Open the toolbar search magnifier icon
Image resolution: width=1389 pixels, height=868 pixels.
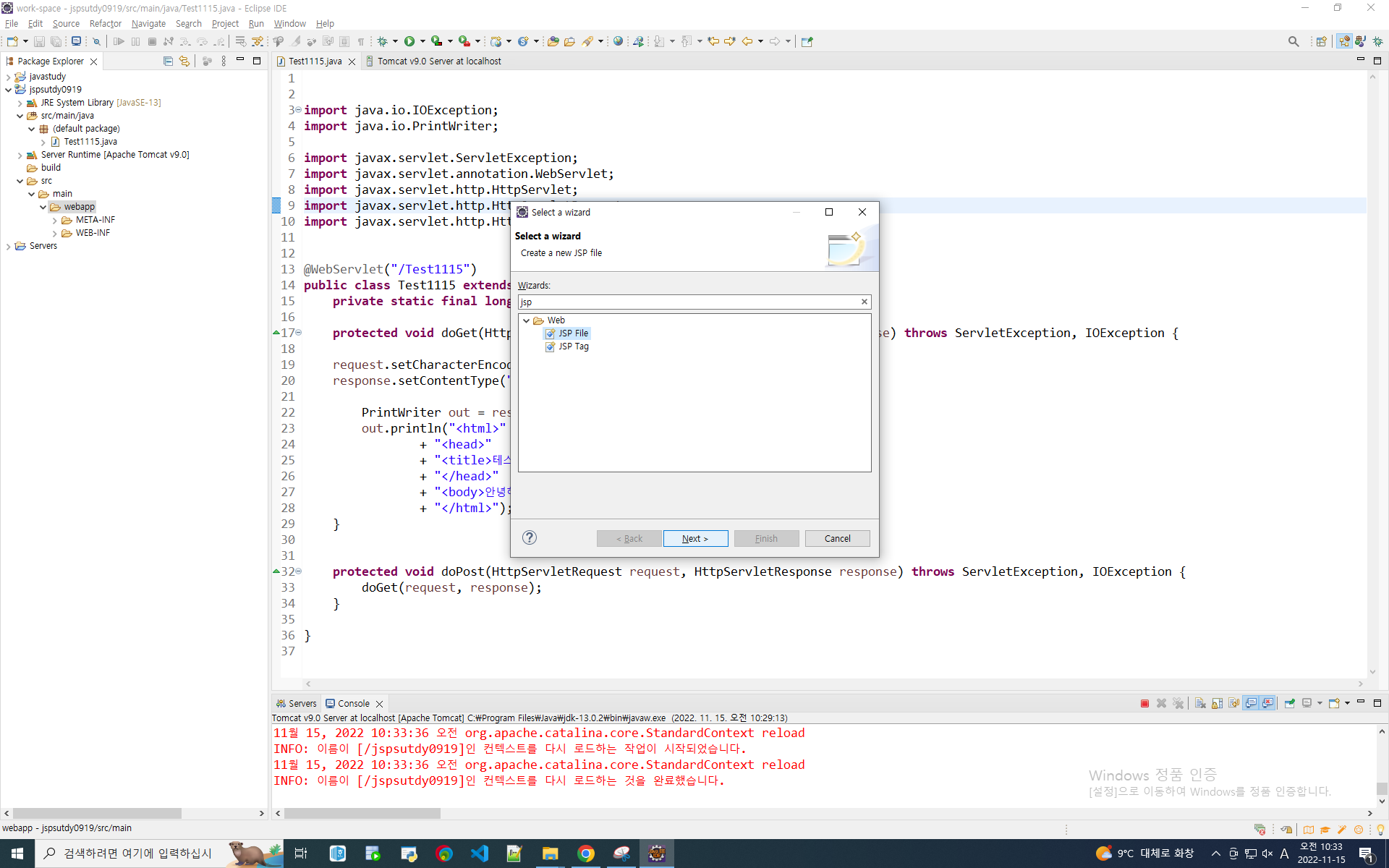coord(1293,41)
